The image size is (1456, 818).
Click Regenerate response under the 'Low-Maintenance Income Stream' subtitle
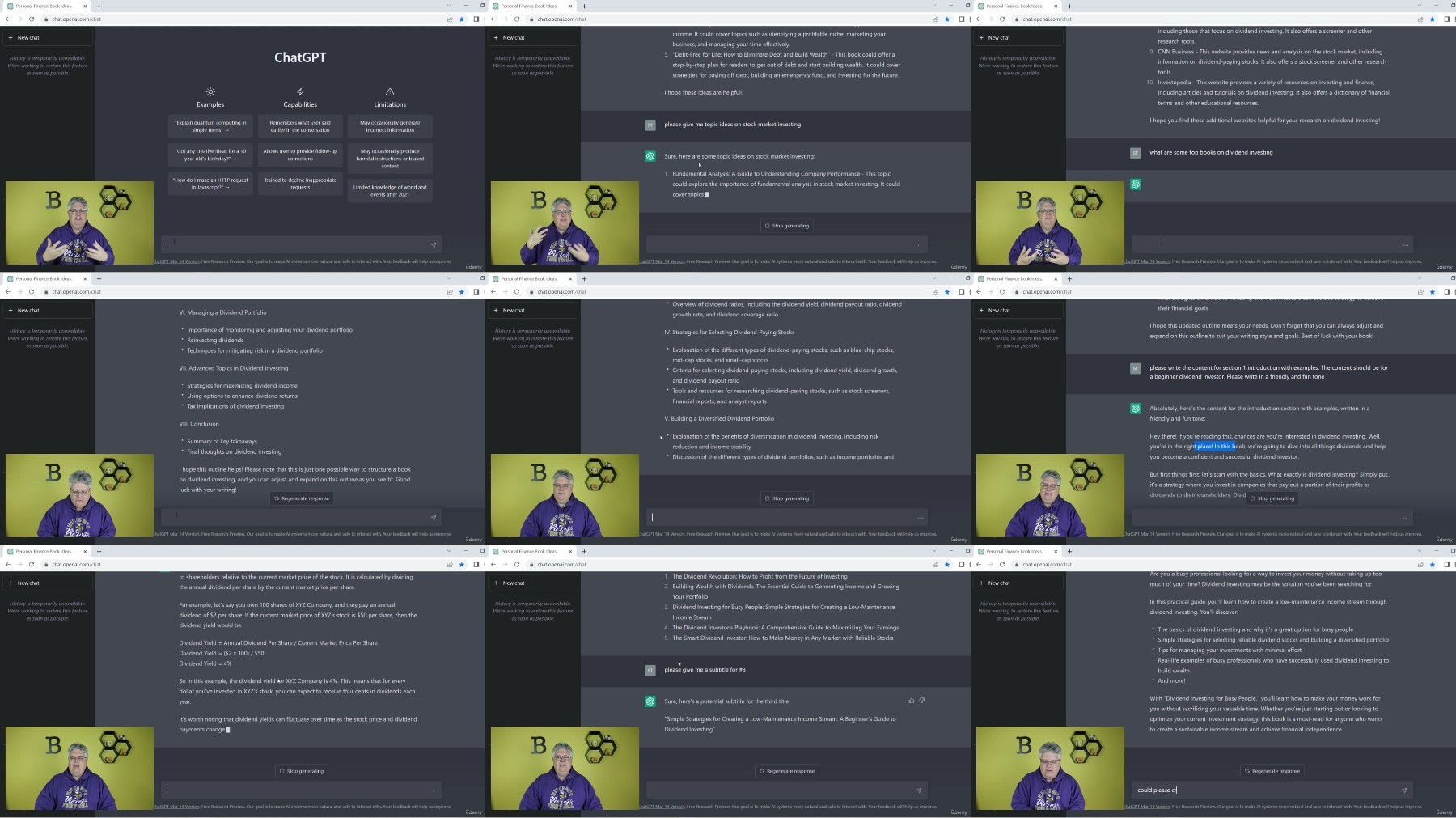787,771
